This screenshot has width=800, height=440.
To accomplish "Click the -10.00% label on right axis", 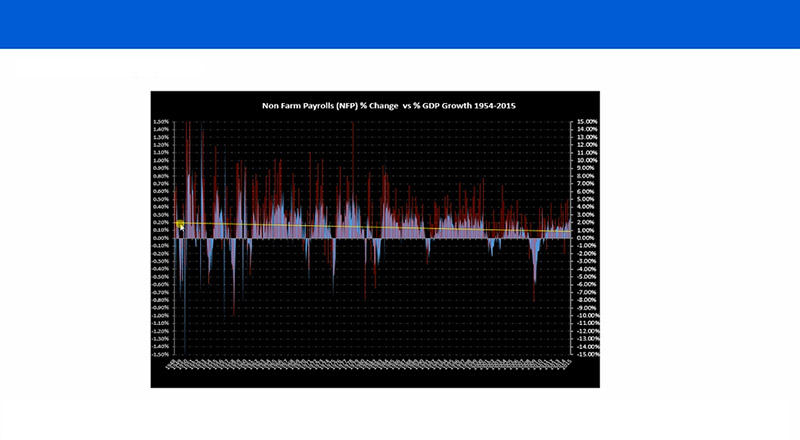I will click(587, 315).
